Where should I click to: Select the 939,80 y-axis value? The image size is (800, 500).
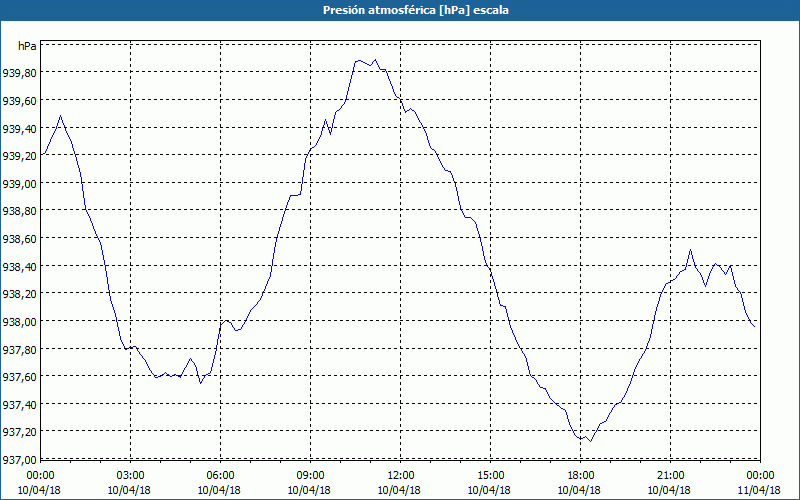[x=19, y=73]
